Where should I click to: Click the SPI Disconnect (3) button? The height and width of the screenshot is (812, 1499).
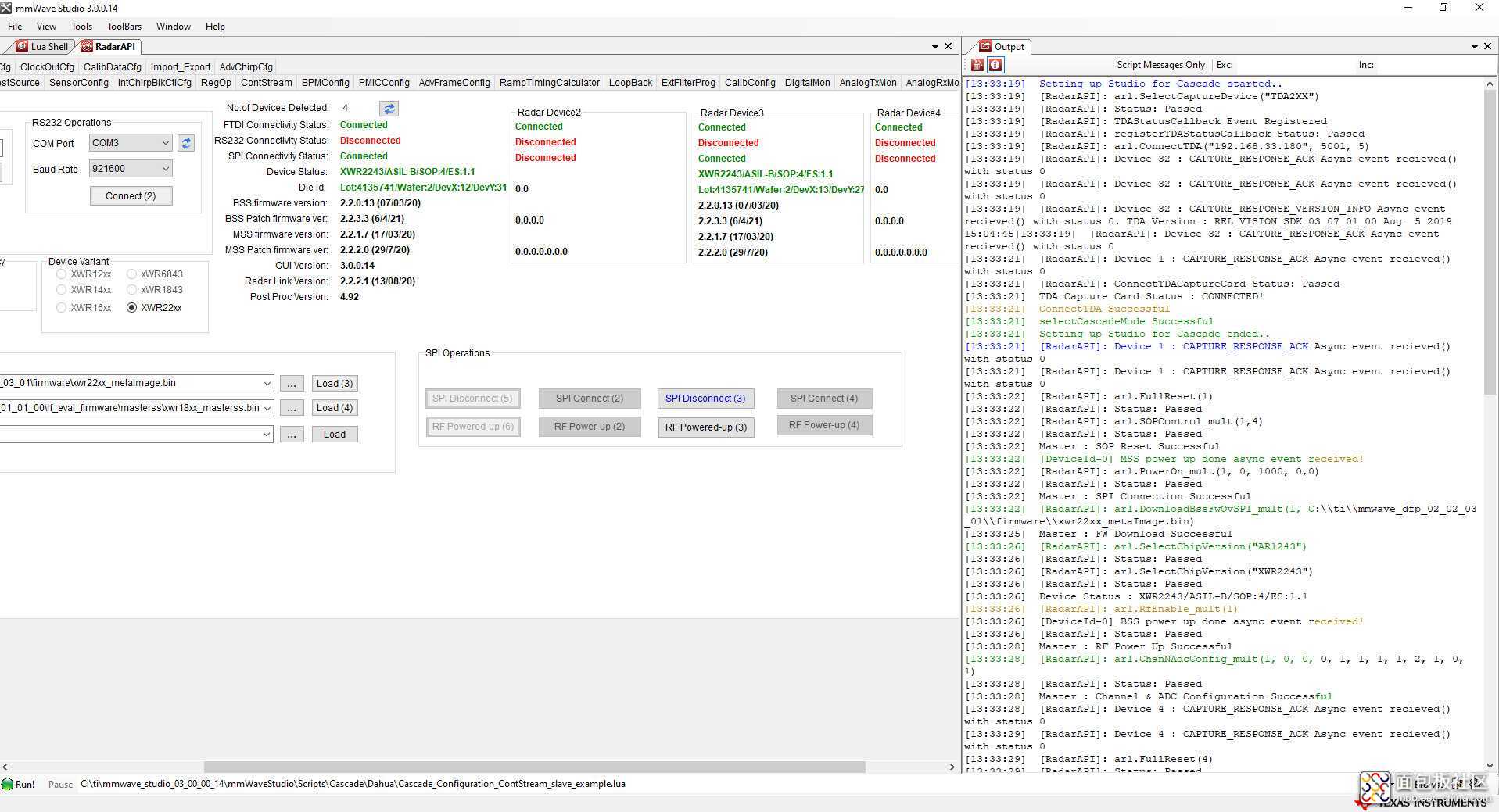705,399
